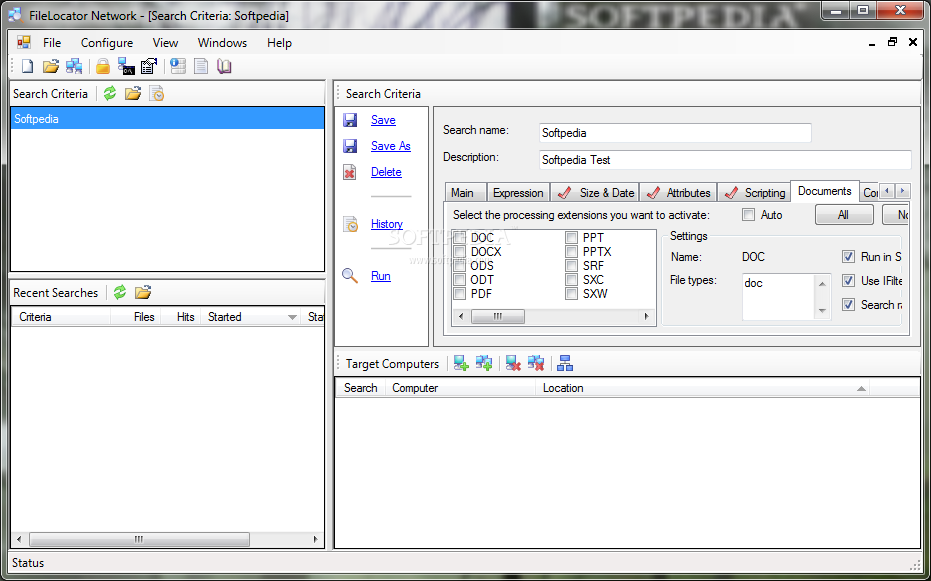Open the Windows menu
Viewport: 931px width, 581px height.
[x=222, y=43]
